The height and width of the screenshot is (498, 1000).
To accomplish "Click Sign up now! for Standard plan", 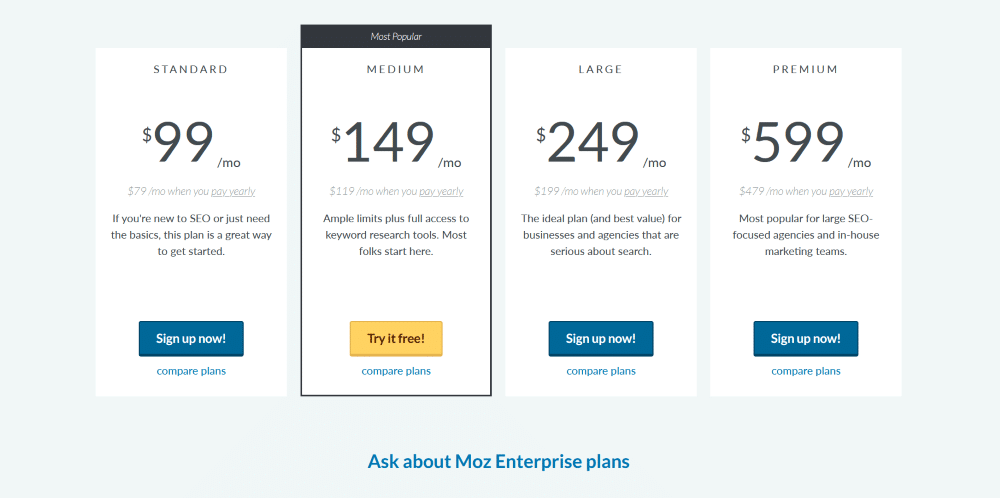I will click(190, 338).
